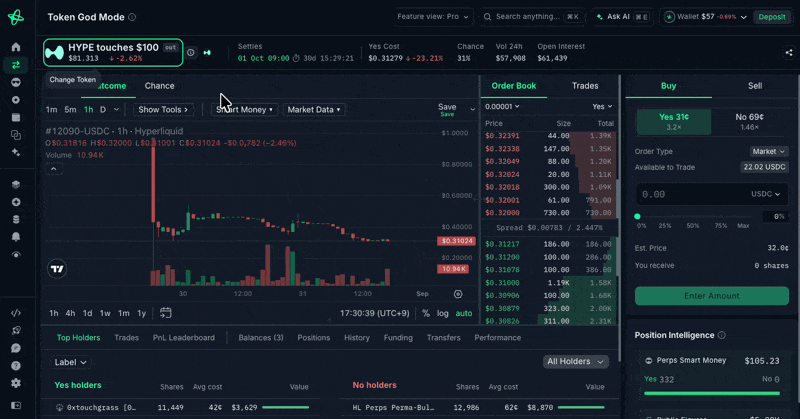The height and width of the screenshot is (419, 800).
Task: Collapse the chart legend arrow under Volume
Action: point(54,169)
